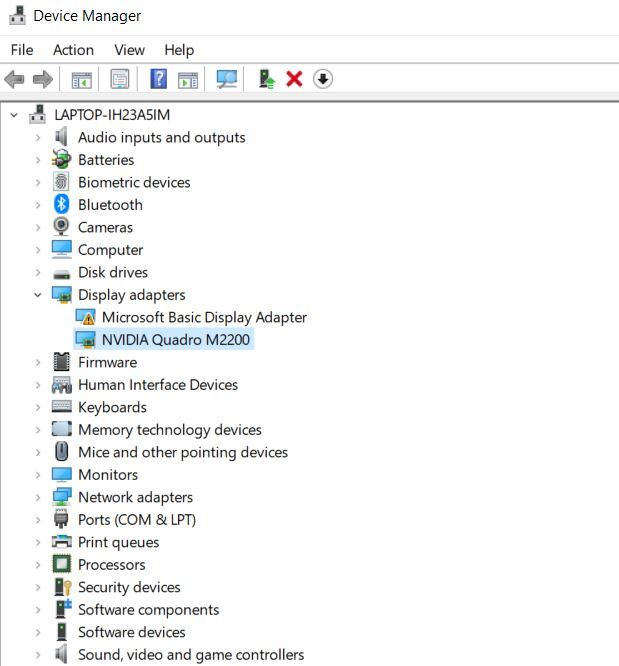Expand the Keyboards category arrow
The image size is (619, 666).
point(38,407)
